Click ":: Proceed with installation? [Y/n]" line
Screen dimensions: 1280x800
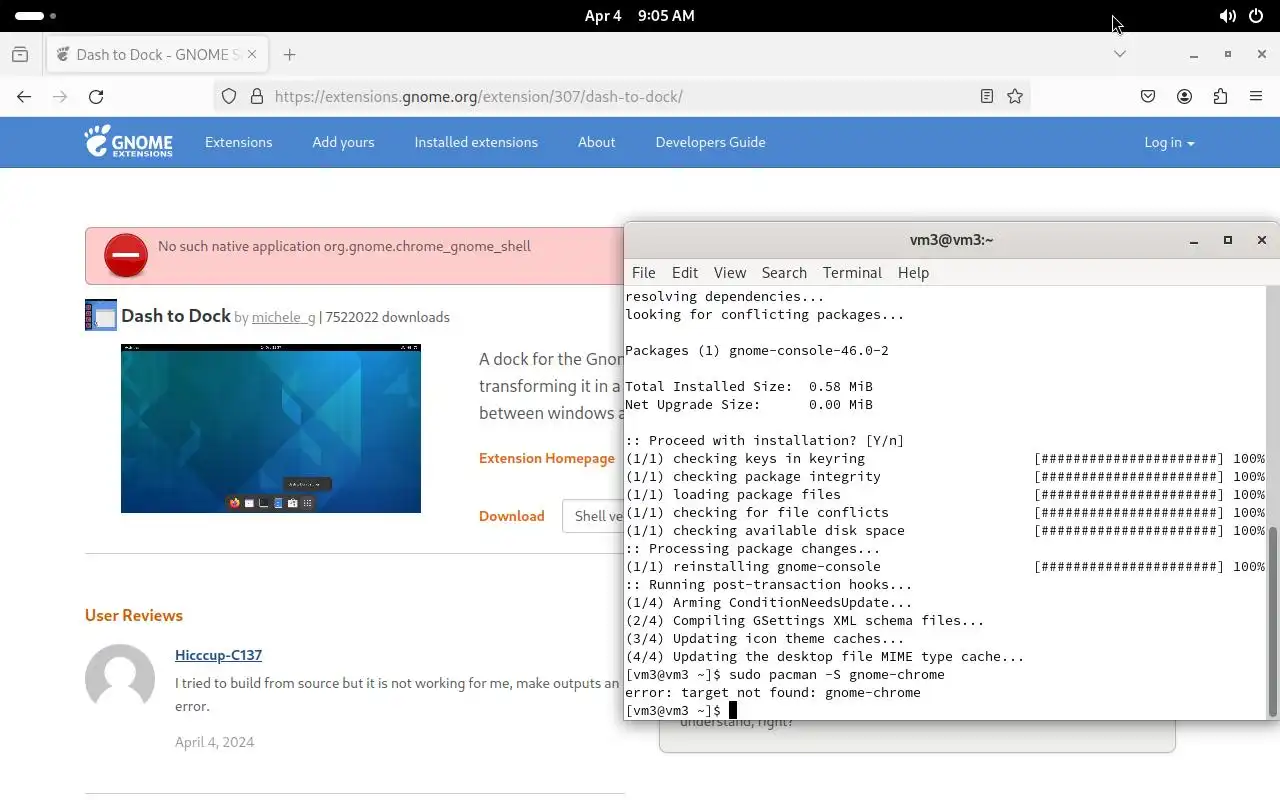click(x=765, y=441)
